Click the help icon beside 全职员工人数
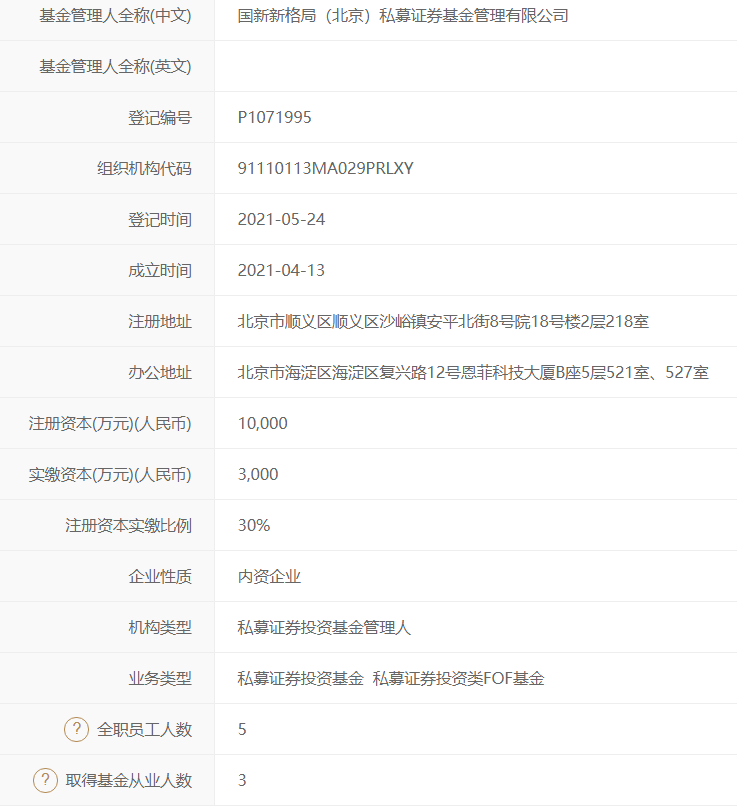This screenshot has width=737, height=806. point(76,729)
